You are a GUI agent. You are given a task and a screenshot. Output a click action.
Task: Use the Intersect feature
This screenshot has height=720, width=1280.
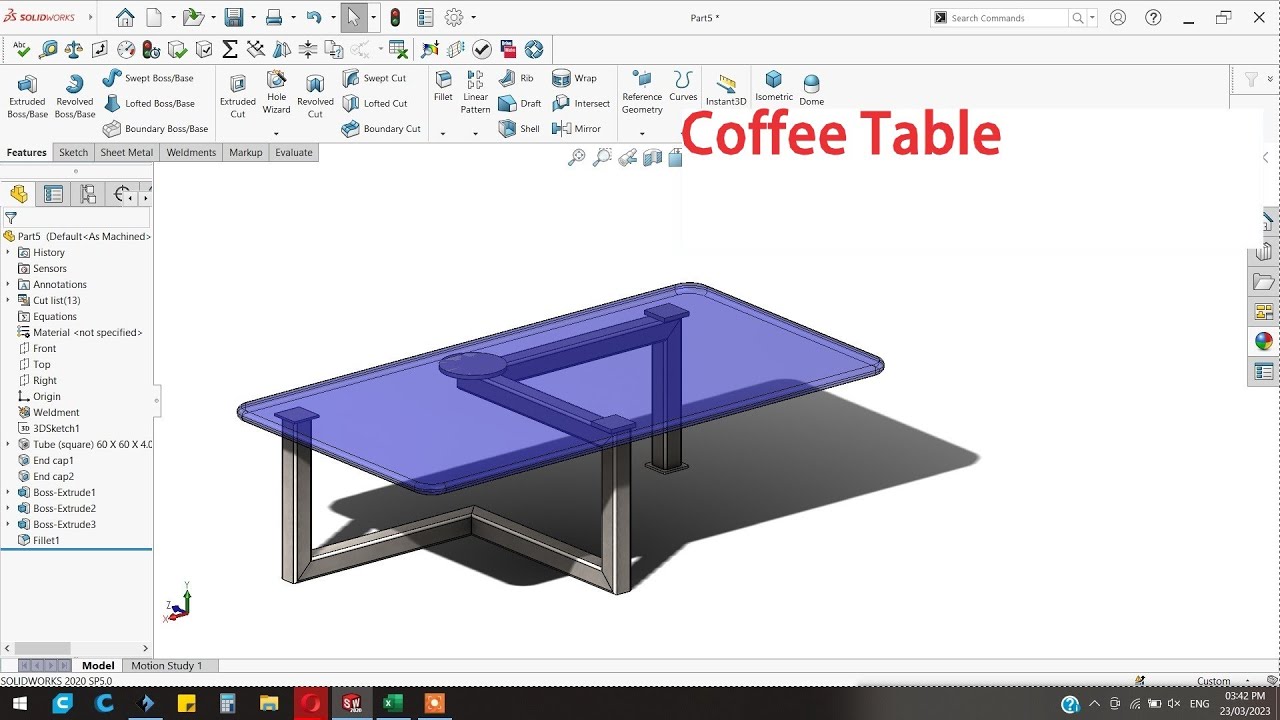click(x=581, y=103)
